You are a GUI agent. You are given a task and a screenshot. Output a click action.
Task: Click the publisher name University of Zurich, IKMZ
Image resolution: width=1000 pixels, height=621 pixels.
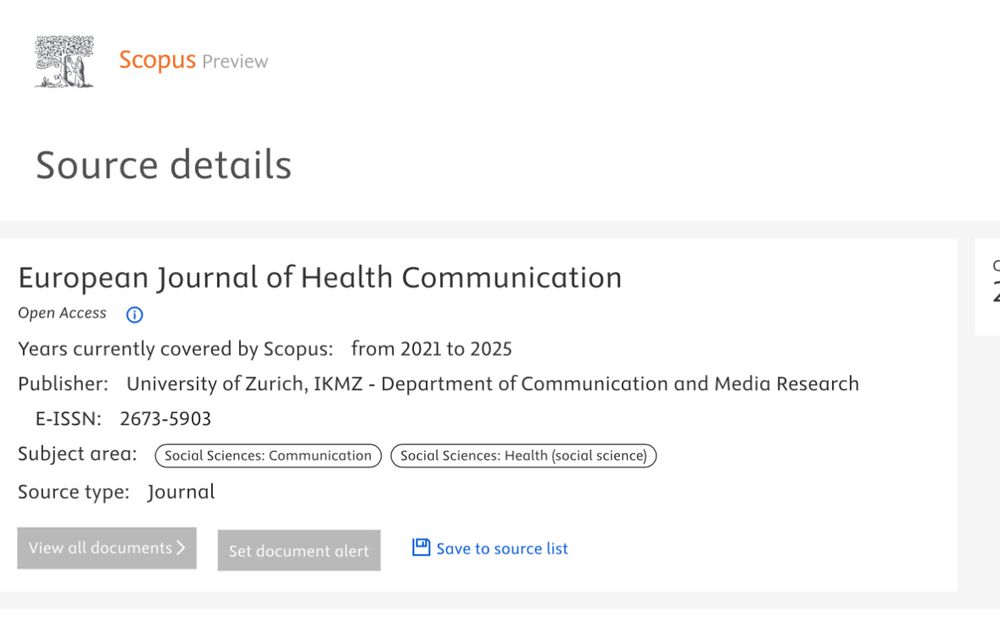click(244, 384)
